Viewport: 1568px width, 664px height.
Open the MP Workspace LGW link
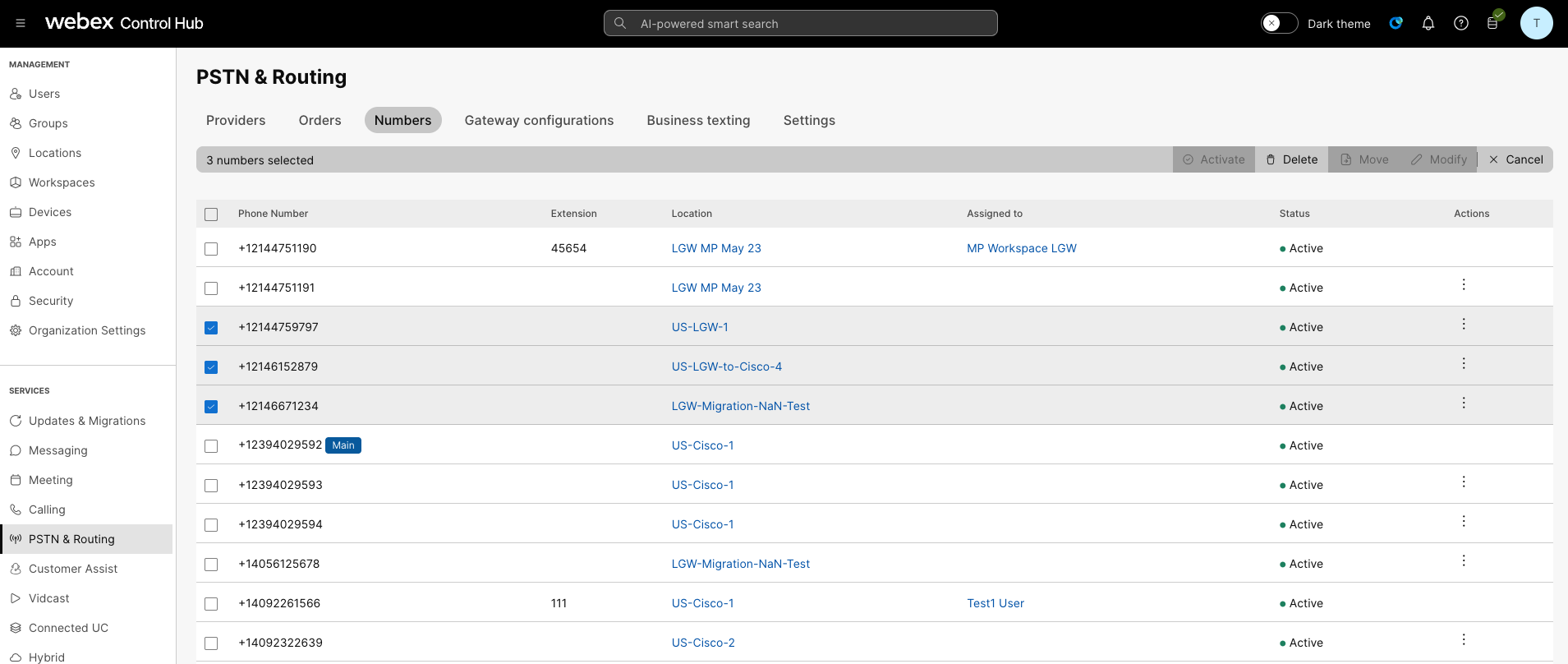click(x=1021, y=248)
